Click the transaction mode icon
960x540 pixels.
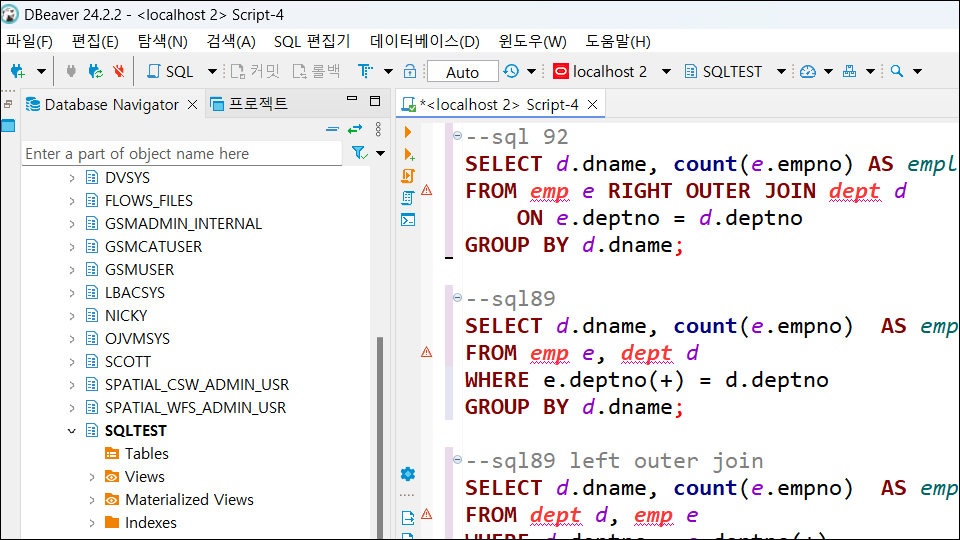366,72
